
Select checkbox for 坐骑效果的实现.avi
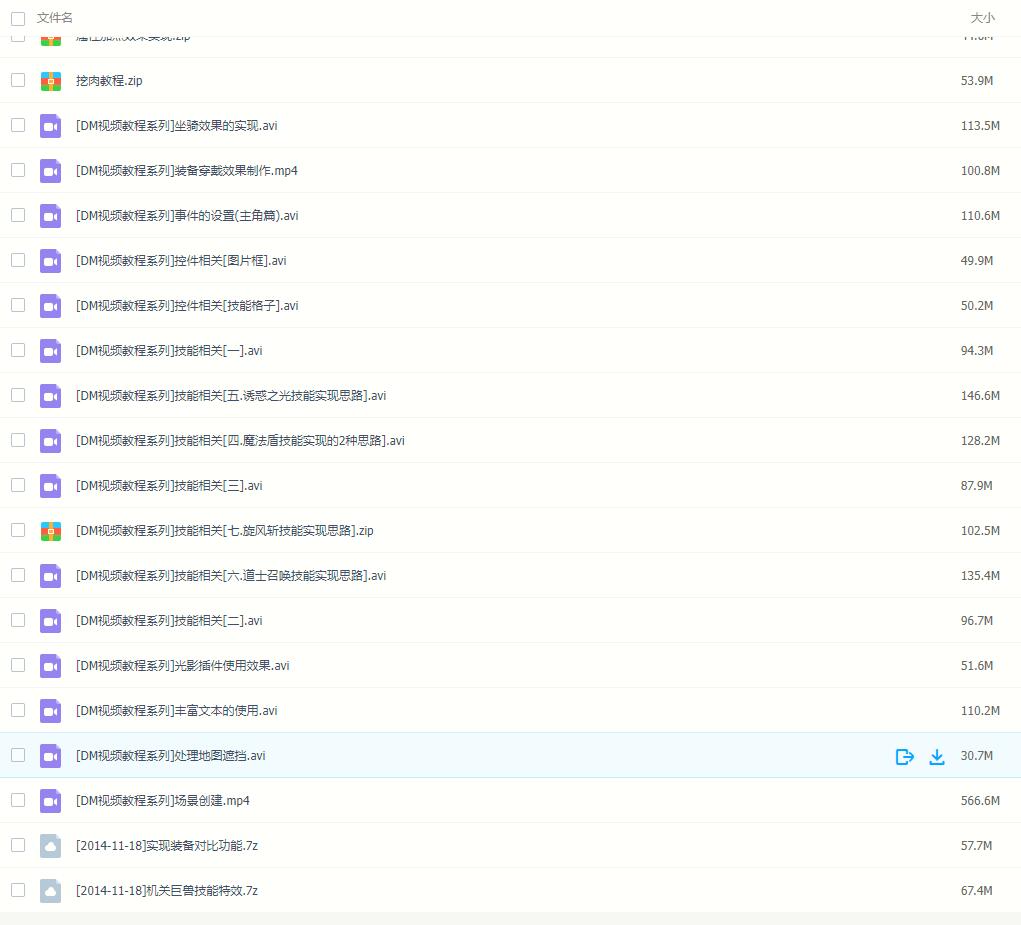click(x=18, y=124)
